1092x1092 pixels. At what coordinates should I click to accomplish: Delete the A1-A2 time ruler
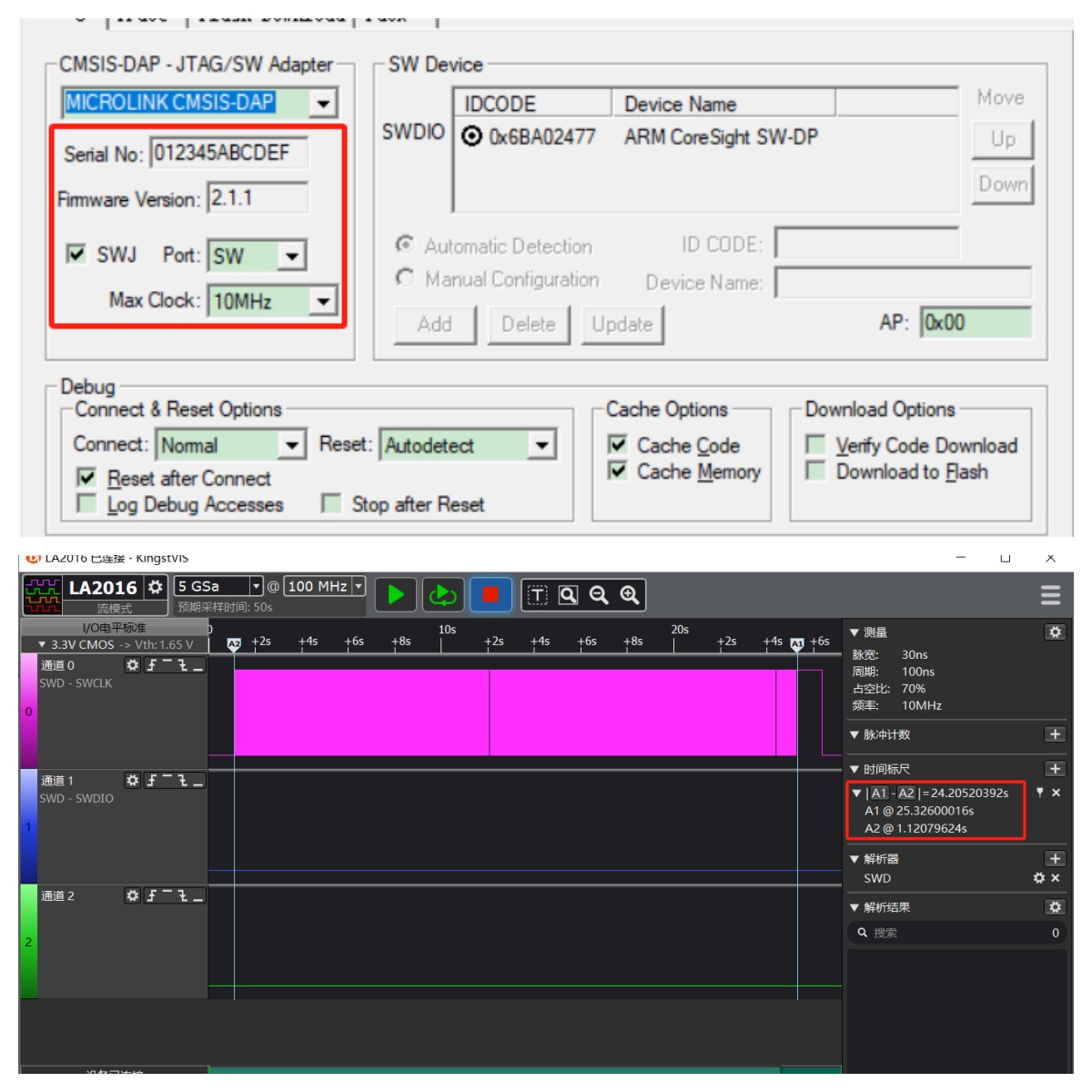point(1057,793)
